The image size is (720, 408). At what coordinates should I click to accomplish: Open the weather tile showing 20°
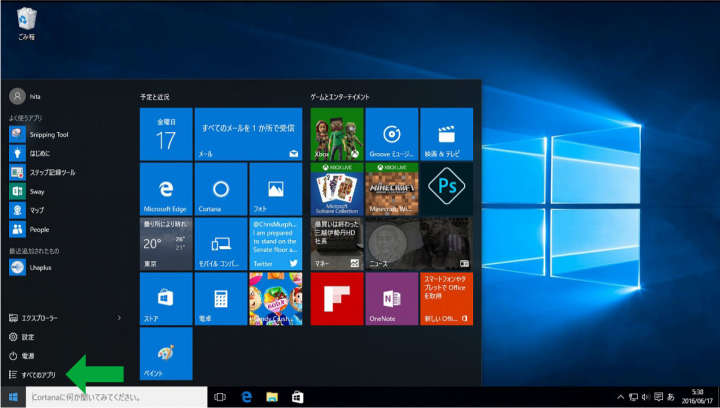coord(166,244)
